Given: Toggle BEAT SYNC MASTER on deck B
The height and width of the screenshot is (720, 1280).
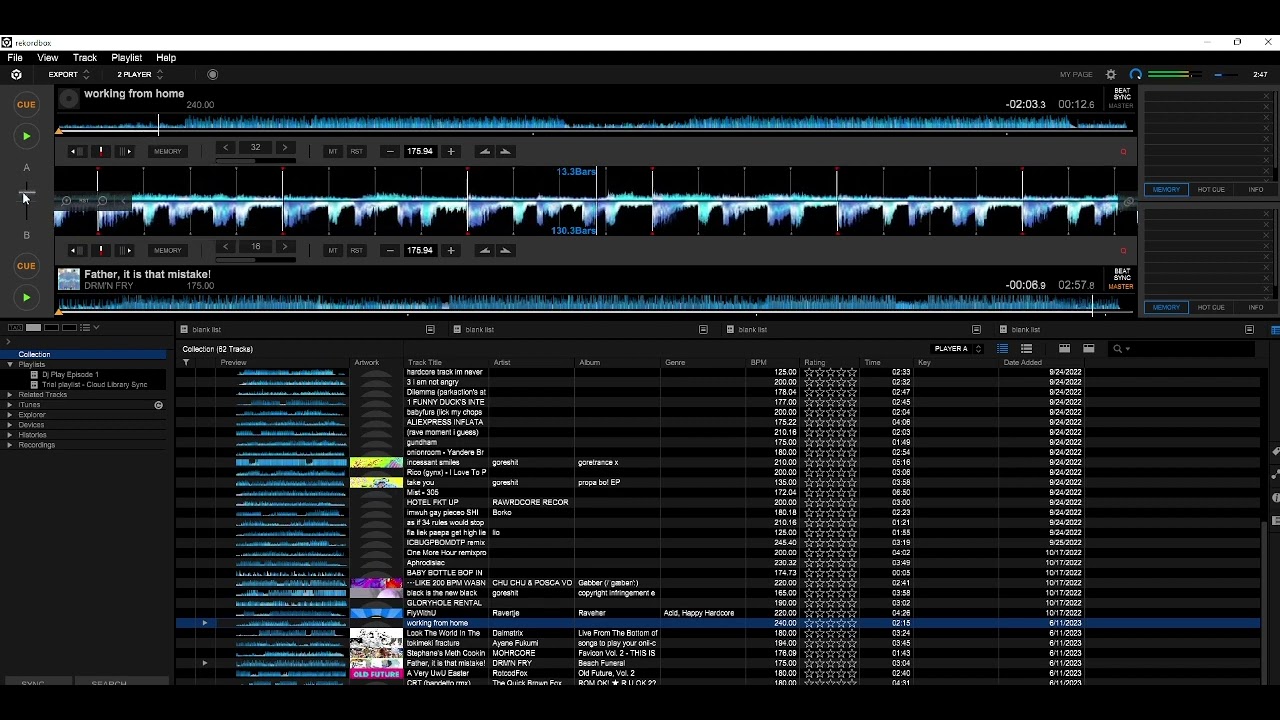Looking at the screenshot, I should pyautogui.click(x=1122, y=278).
